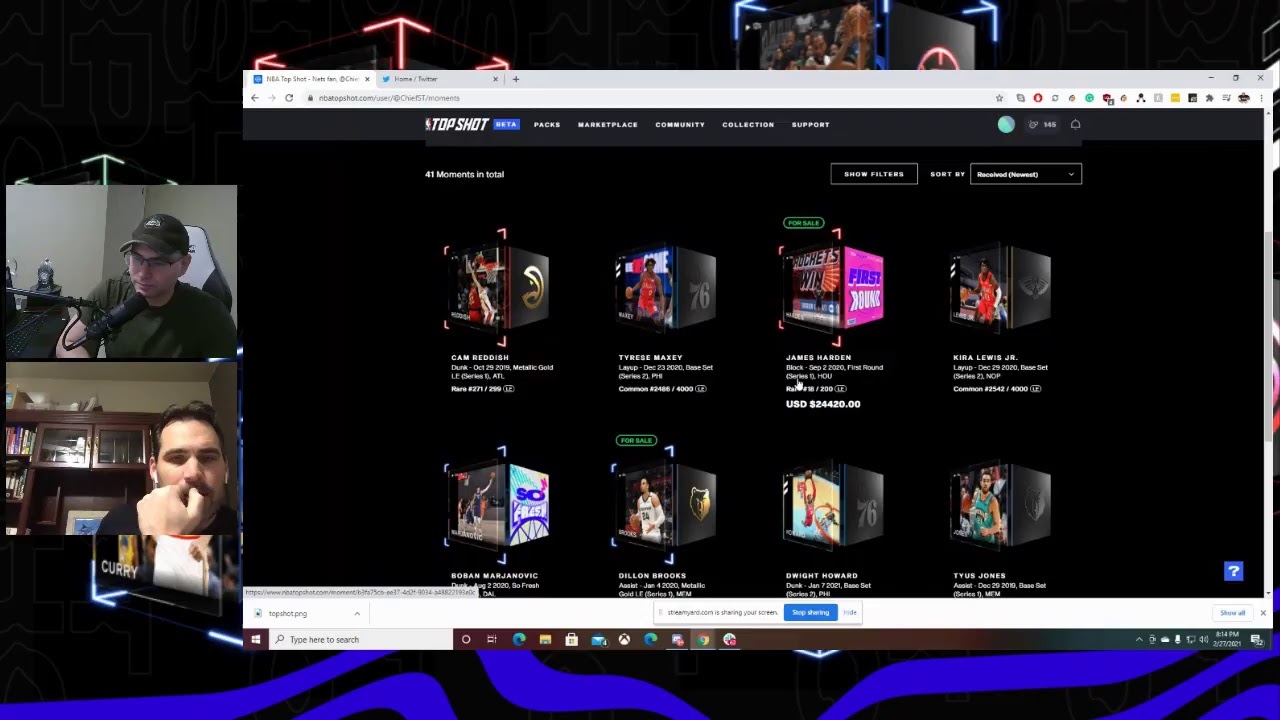Screen dimensions: 1280x720
Task: Click the CAM REDDISH name text
Action: [480, 357]
